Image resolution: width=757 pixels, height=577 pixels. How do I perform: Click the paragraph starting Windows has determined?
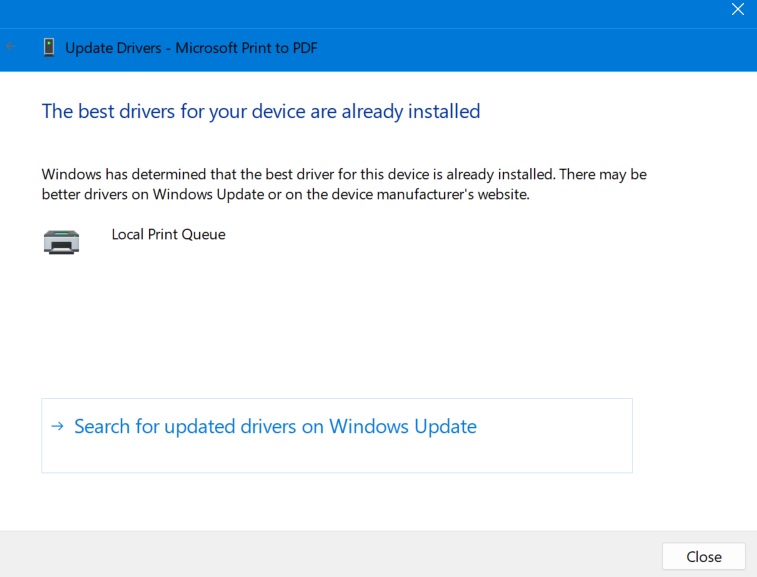click(344, 184)
